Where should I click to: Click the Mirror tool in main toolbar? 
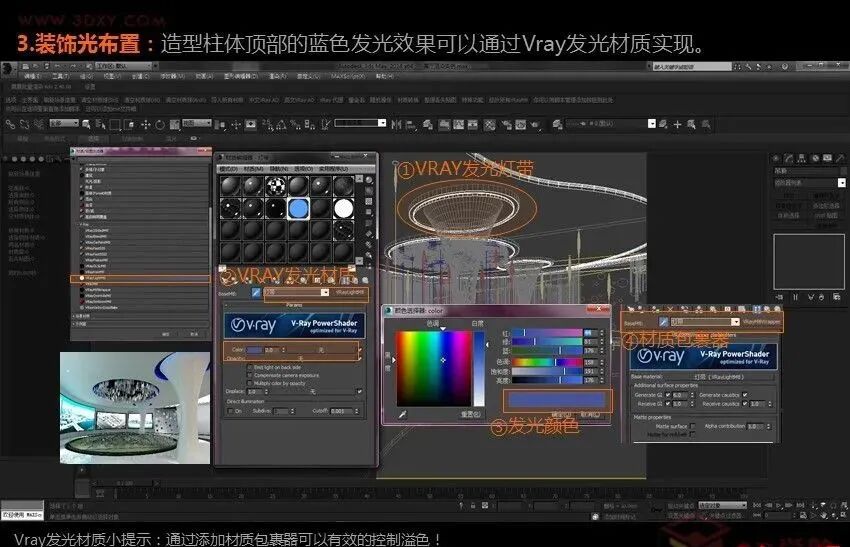(x=396, y=125)
